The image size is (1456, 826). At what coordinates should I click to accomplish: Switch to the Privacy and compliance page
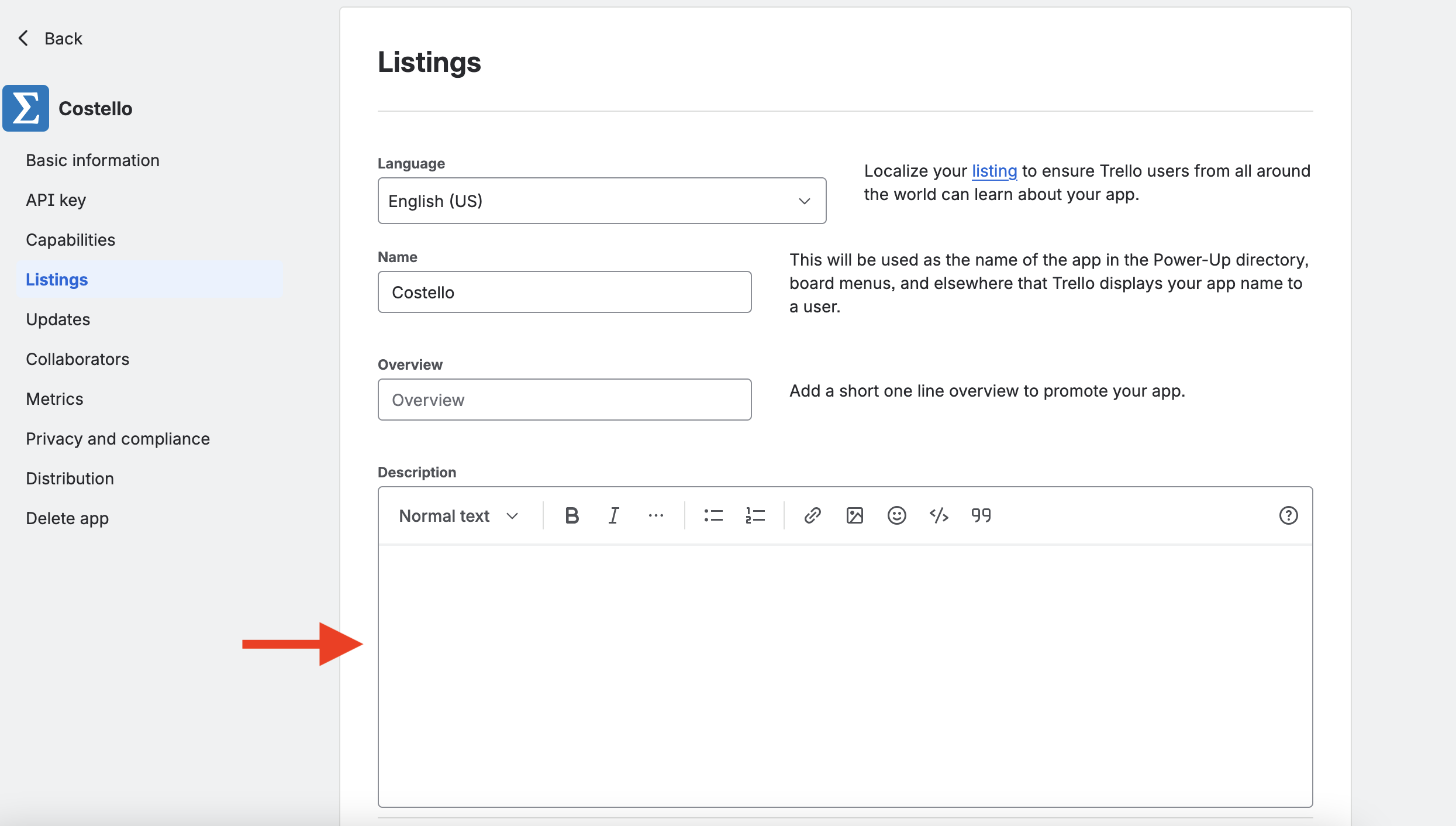(118, 439)
